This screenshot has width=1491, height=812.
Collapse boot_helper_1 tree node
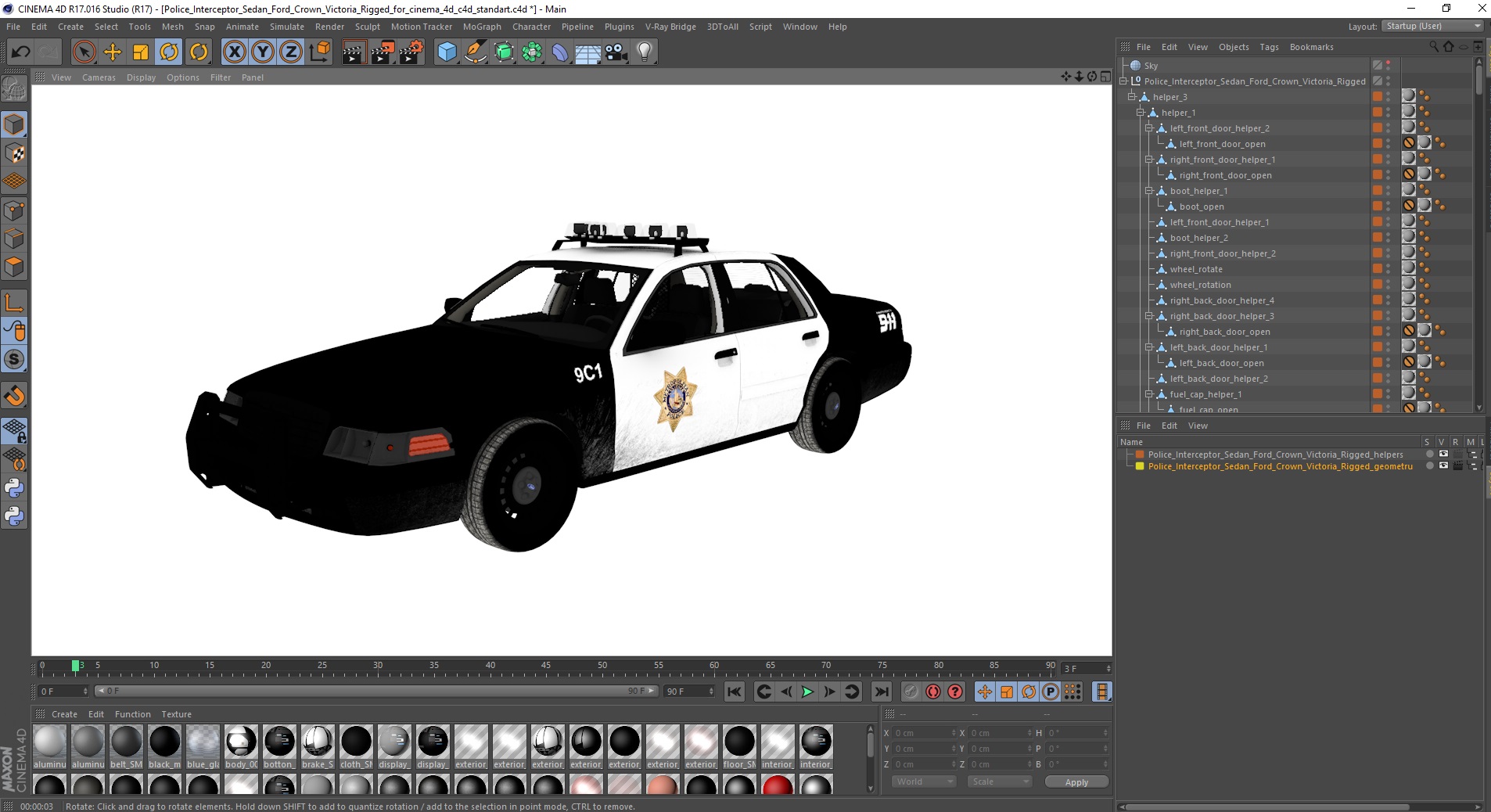(x=1149, y=191)
